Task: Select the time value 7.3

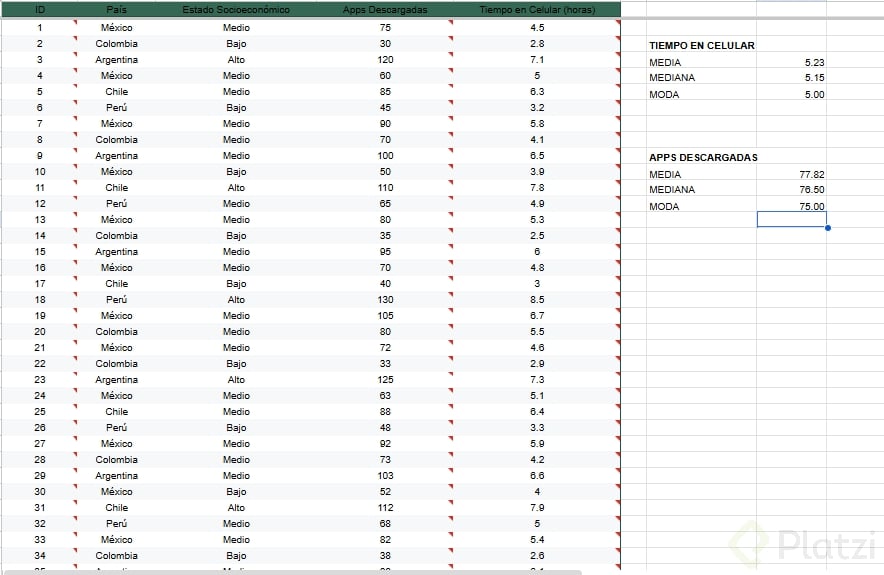Action: point(537,380)
